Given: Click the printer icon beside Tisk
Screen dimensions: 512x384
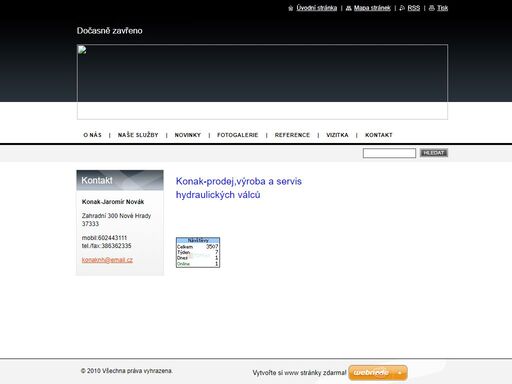Looking at the screenshot, I should pos(432,8).
